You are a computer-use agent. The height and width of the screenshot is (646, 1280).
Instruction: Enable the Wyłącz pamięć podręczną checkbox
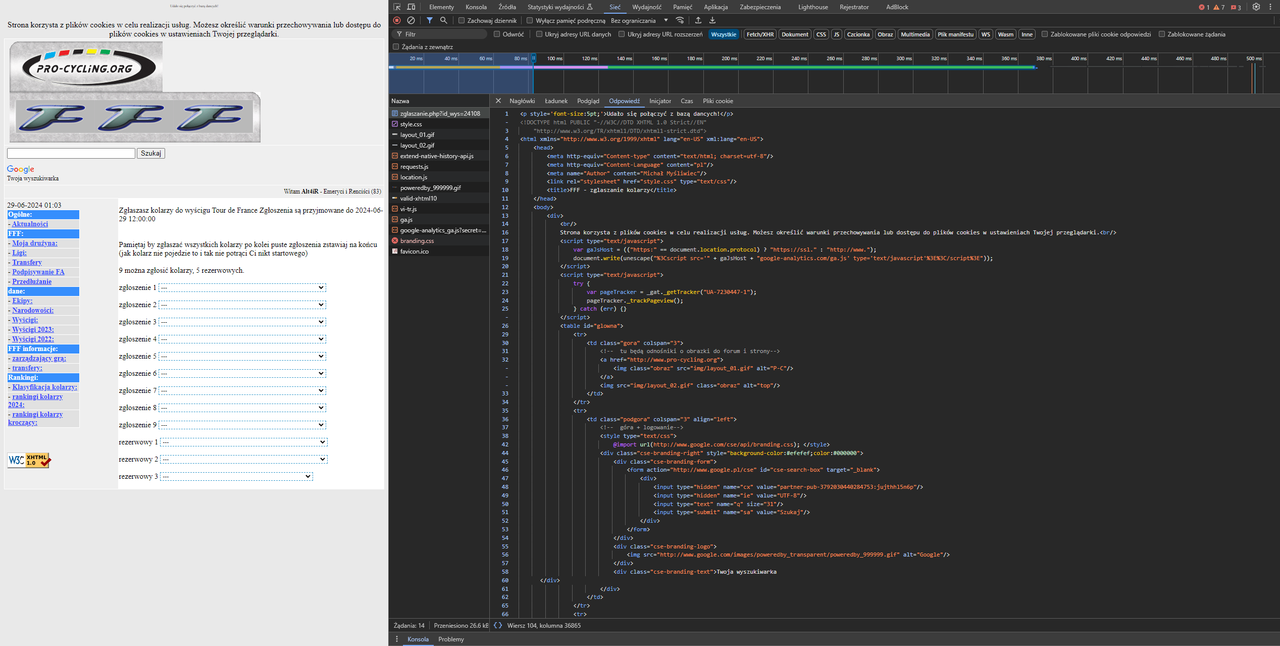coord(529,20)
